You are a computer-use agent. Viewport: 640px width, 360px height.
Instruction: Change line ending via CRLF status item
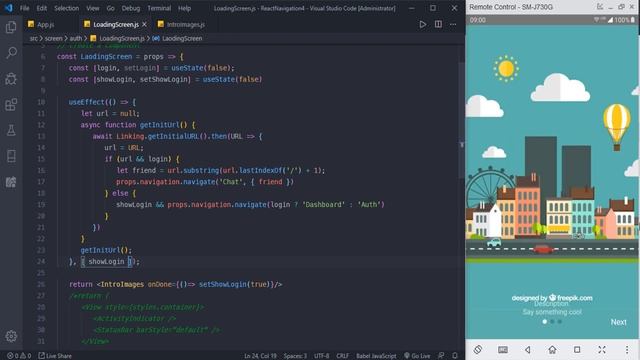click(x=342, y=356)
